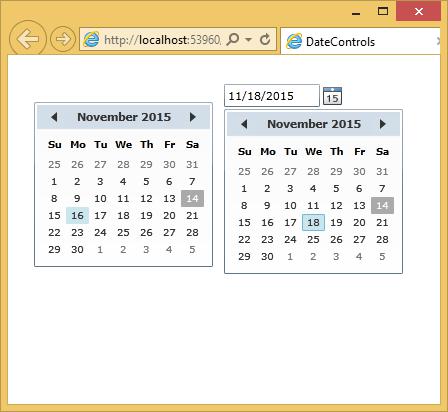Open the address bar dropdown arrow

click(x=248, y=39)
